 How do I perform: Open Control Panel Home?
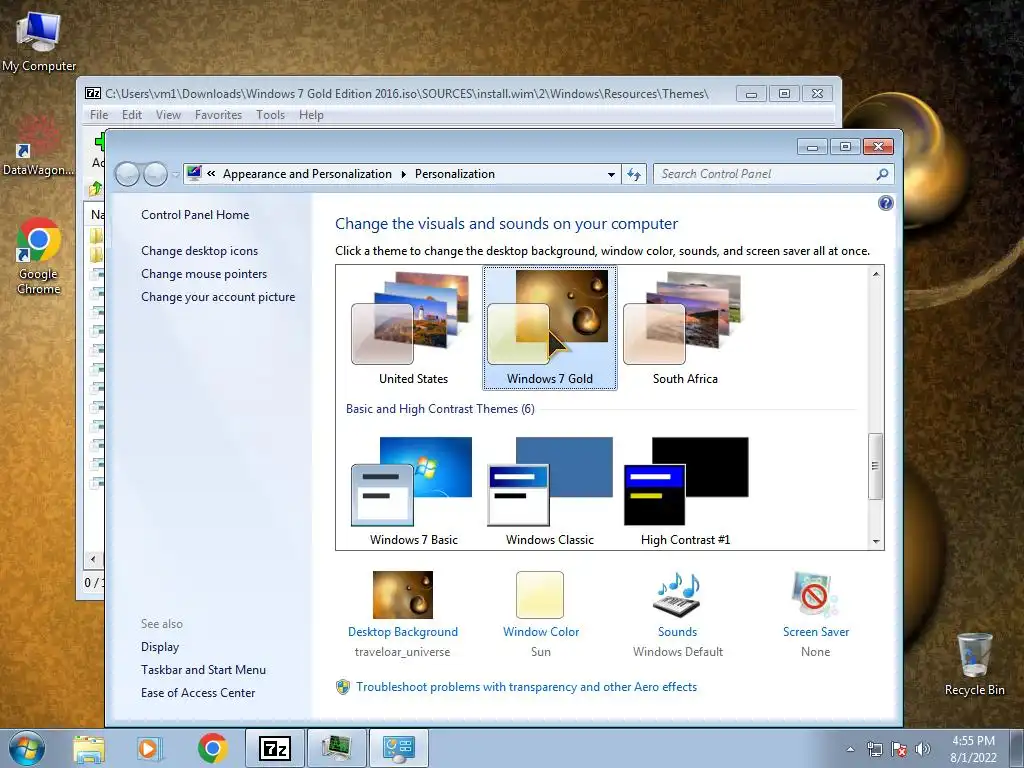pos(195,215)
